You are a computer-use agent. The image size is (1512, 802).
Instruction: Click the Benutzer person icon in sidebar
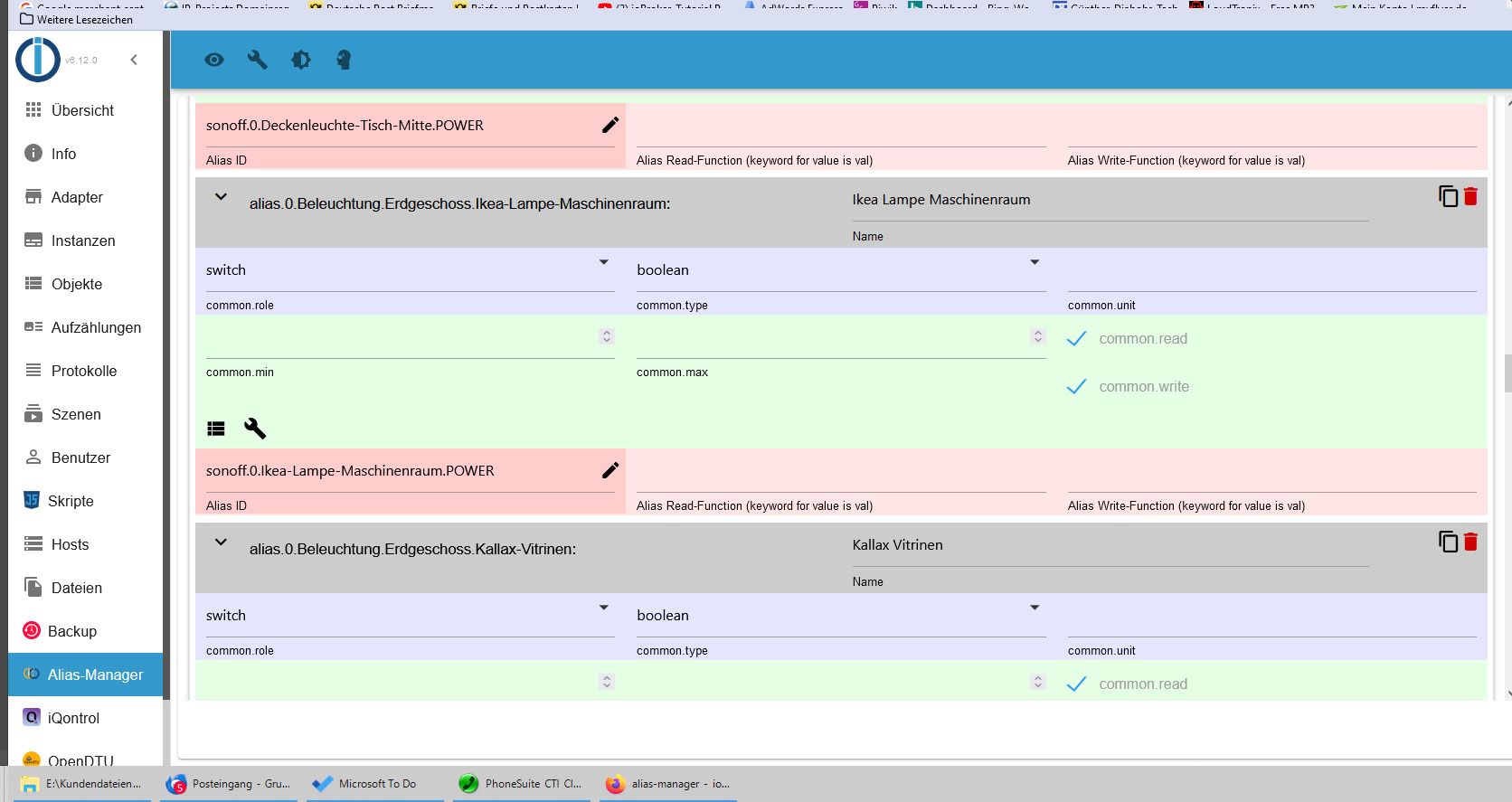[33, 458]
